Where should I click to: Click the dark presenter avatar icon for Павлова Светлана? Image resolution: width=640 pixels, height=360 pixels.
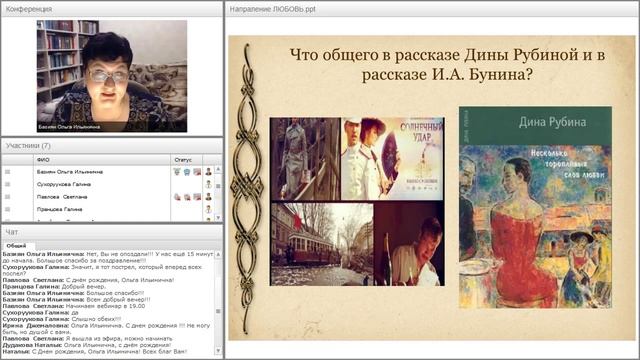209,197
